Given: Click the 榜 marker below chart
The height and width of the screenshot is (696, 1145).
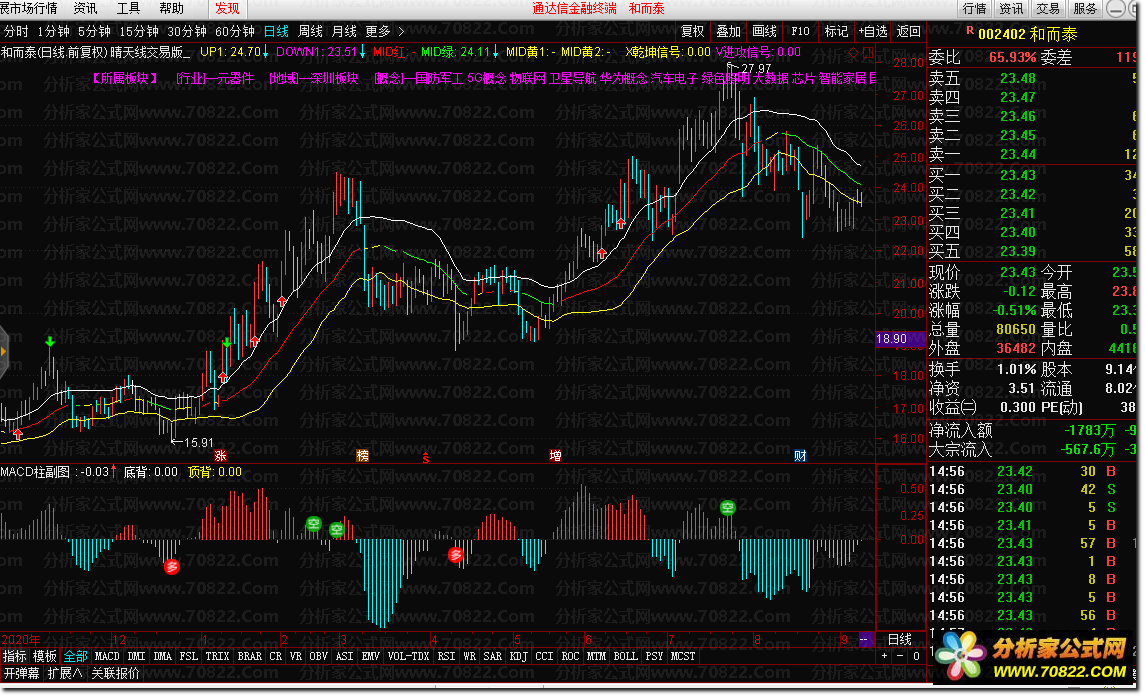Looking at the screenshot, I should [x=362, y=456].
